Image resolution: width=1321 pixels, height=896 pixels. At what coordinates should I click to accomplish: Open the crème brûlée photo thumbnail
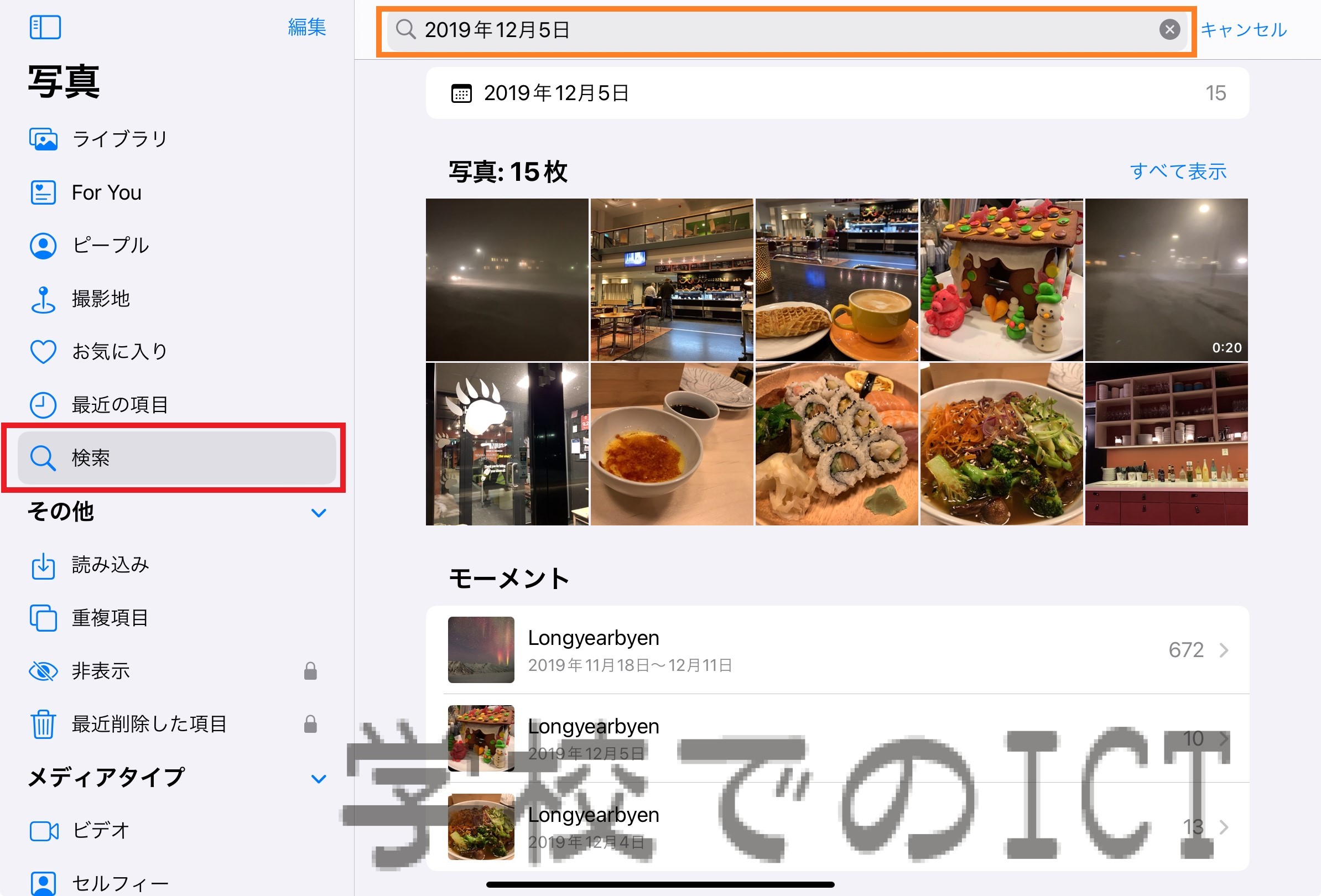(x=672, y=444)
